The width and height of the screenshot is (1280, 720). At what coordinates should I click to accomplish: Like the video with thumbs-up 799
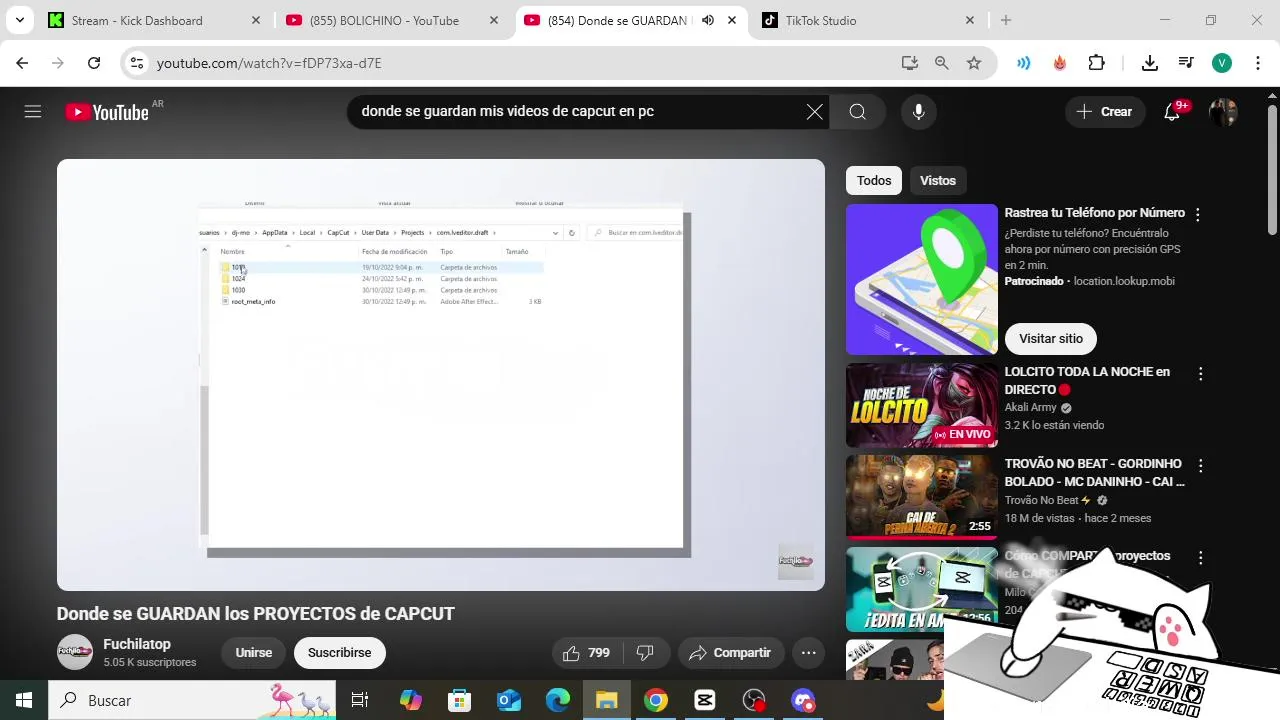(586, 653)
